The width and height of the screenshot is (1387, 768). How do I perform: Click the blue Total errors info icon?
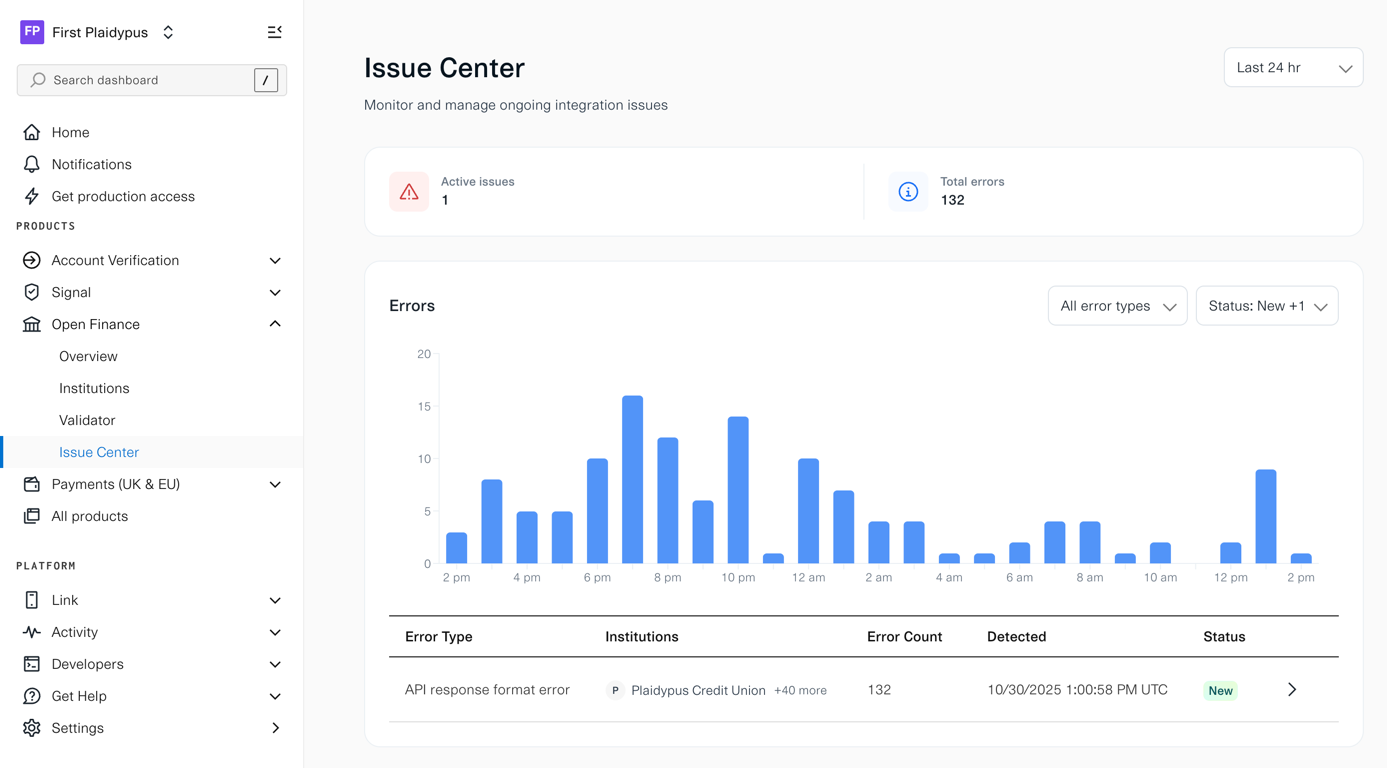click(907, 191)
